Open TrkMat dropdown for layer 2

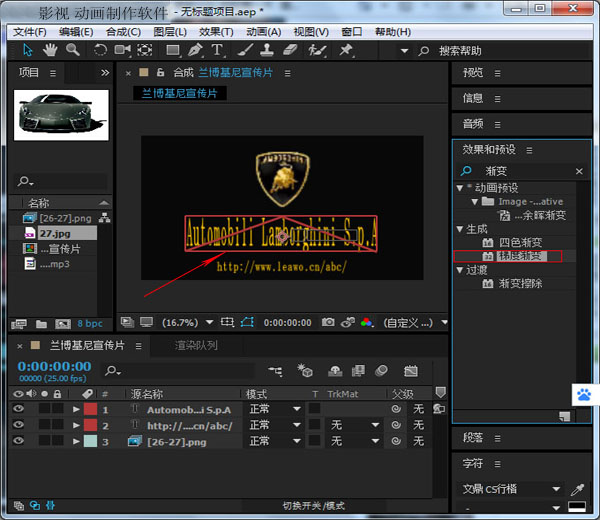(354, 425)
